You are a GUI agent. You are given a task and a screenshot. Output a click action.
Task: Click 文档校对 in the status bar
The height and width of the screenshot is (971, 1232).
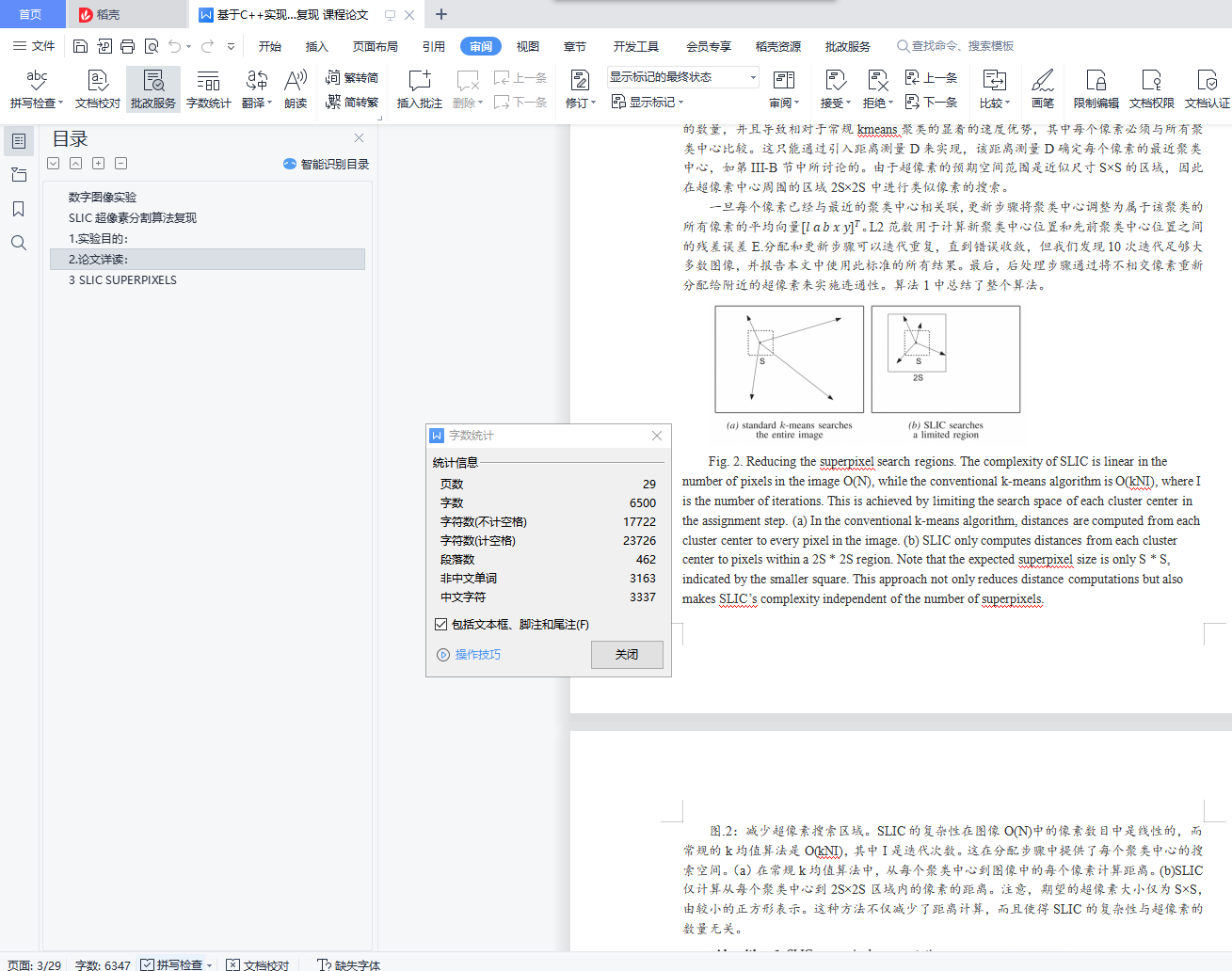[x=258, y=964]
